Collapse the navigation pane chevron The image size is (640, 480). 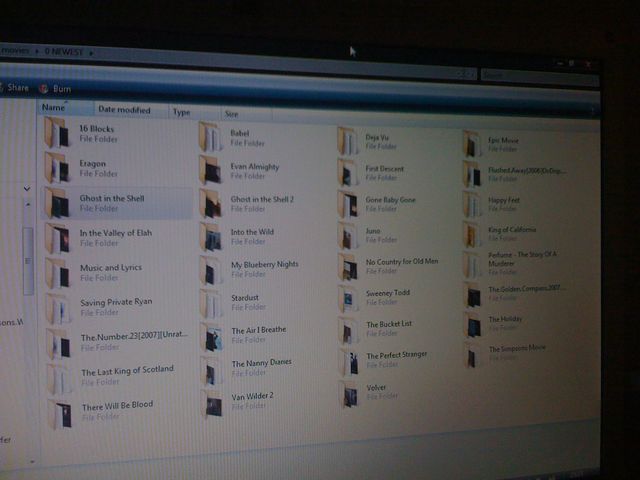tap(27, 189)
